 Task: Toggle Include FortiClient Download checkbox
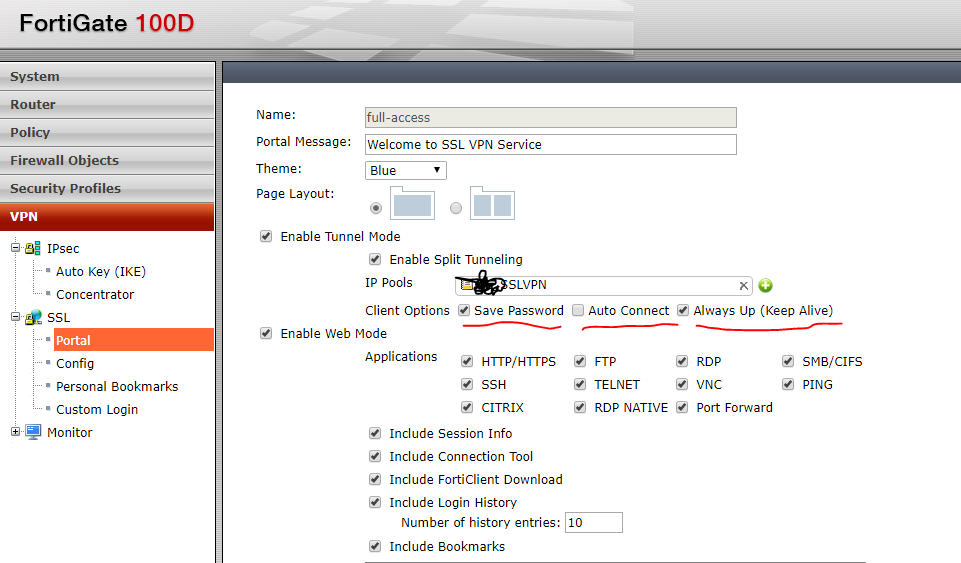point(375,479)
